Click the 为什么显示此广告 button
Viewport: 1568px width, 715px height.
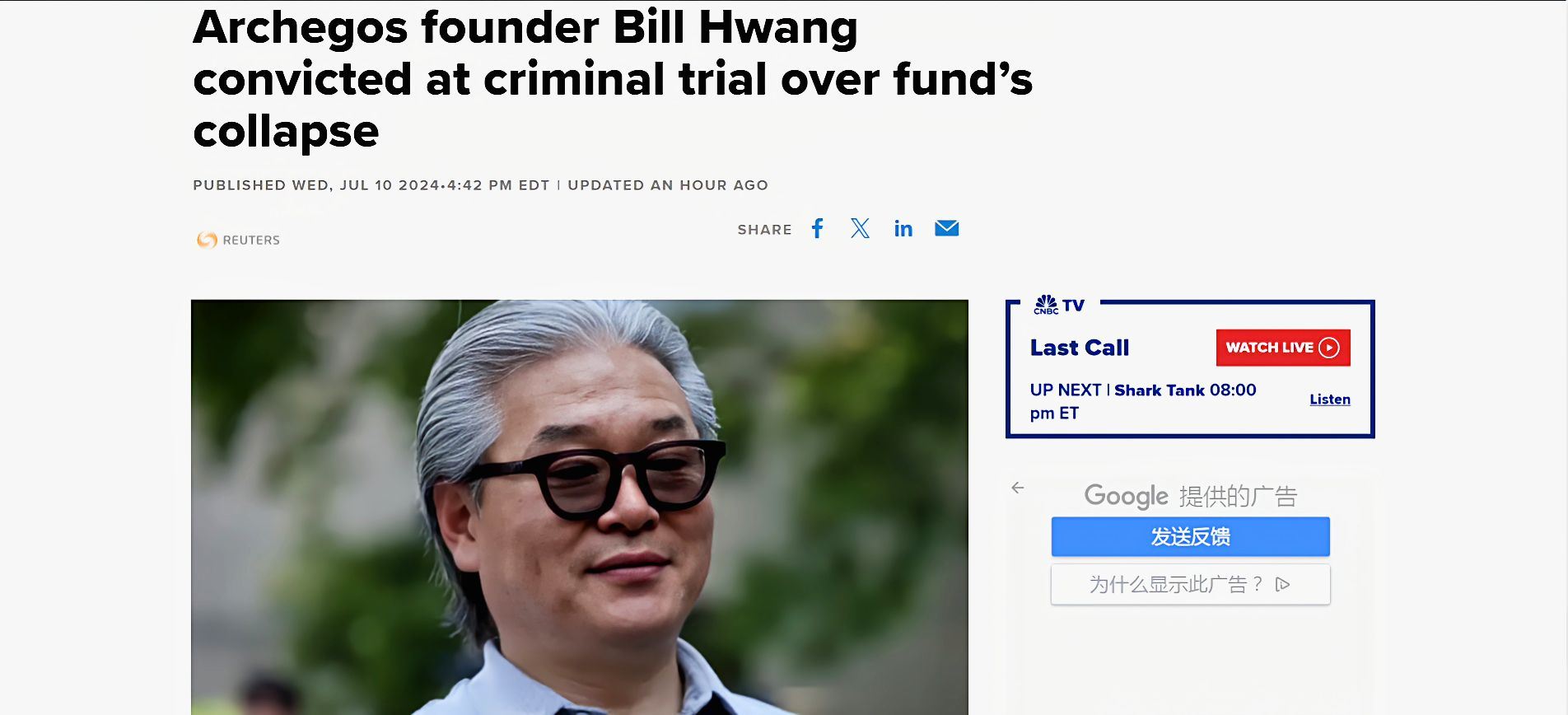(x=1190, y=584)
